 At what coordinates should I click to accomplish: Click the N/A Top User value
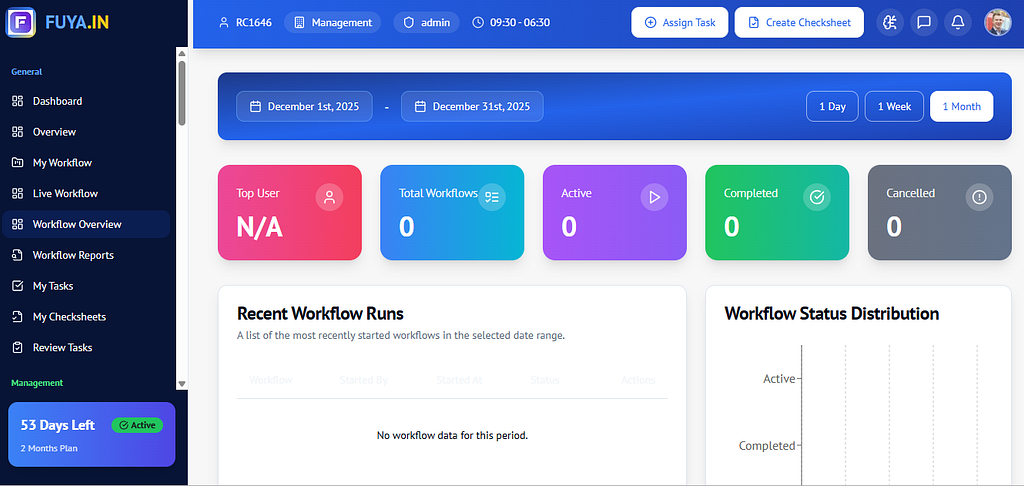[x=259, y=227]
